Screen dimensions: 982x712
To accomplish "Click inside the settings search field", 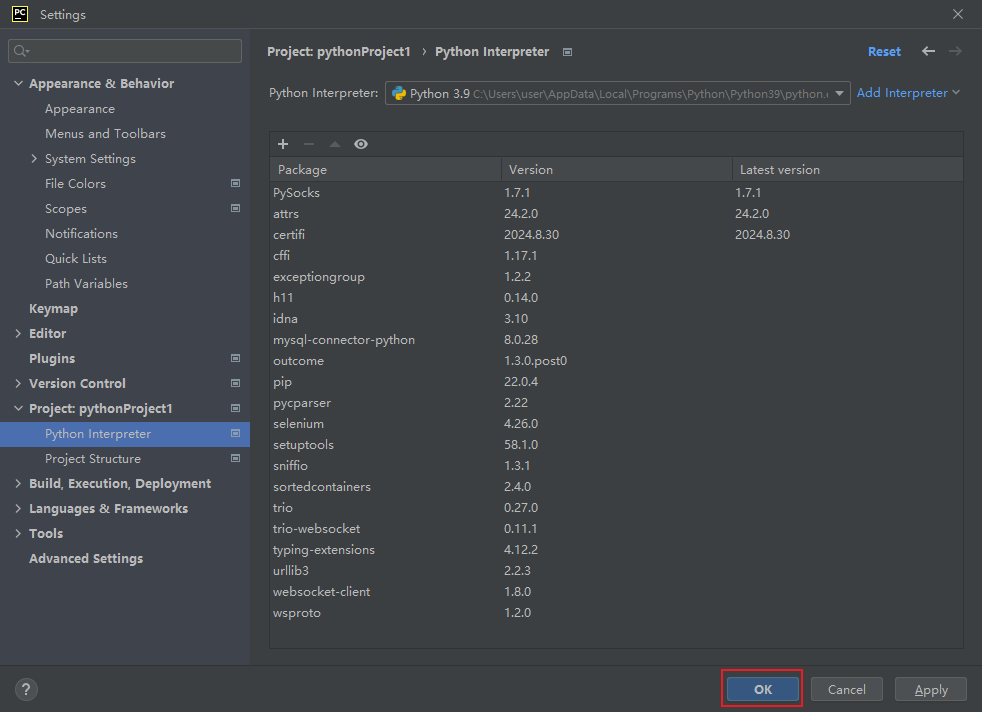I will (x=124, y=50).
